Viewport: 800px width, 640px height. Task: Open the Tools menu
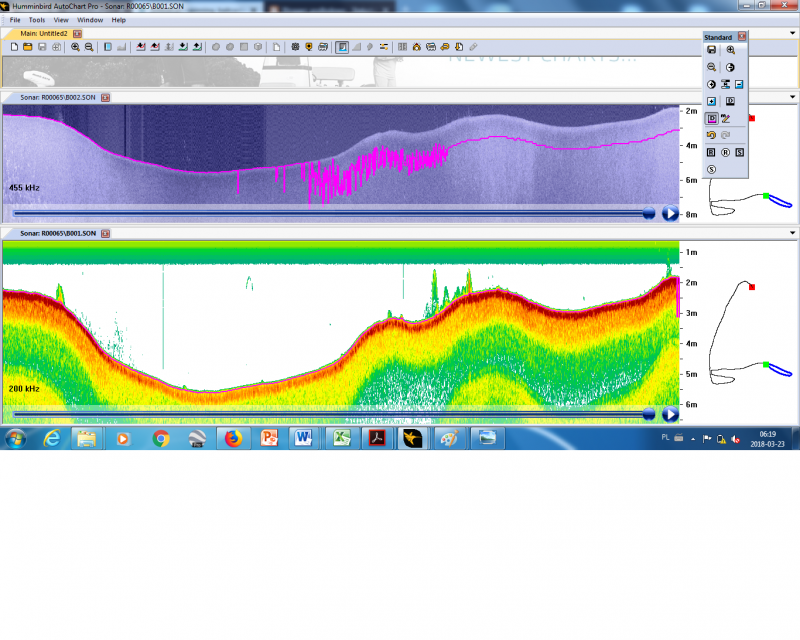tap(37, 20)
